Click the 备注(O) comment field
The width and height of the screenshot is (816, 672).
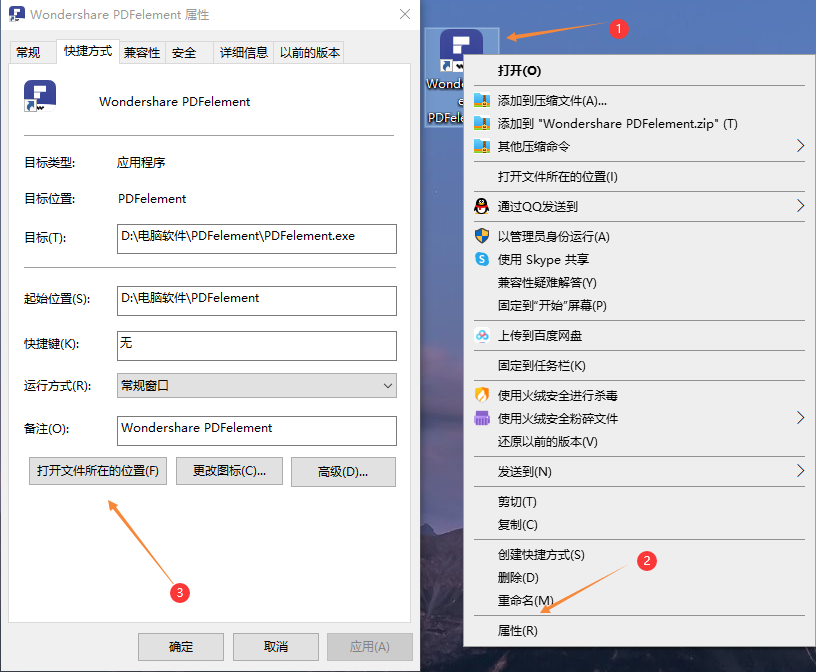click(257, 431)
